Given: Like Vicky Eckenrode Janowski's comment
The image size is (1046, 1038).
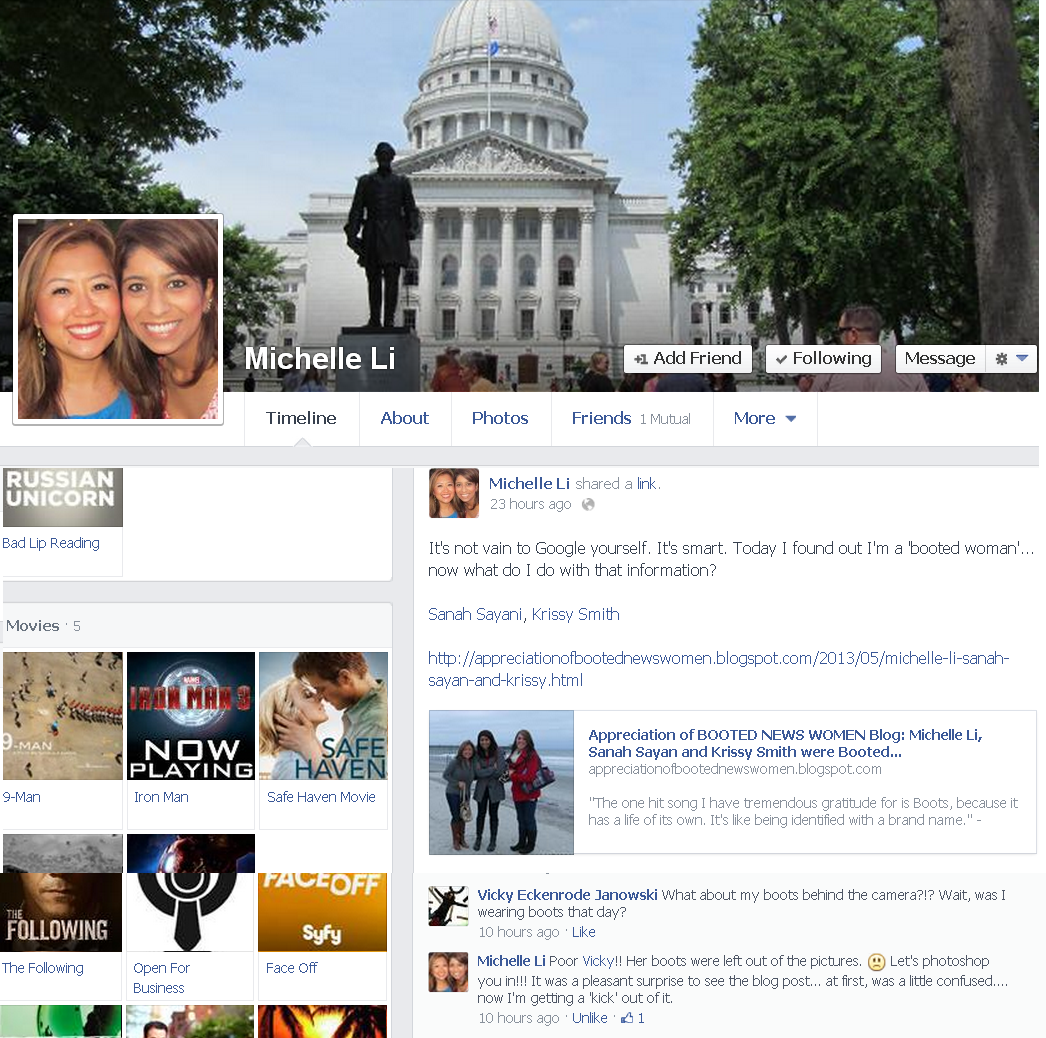Looking at the screenshot, I should pos(584,932).
